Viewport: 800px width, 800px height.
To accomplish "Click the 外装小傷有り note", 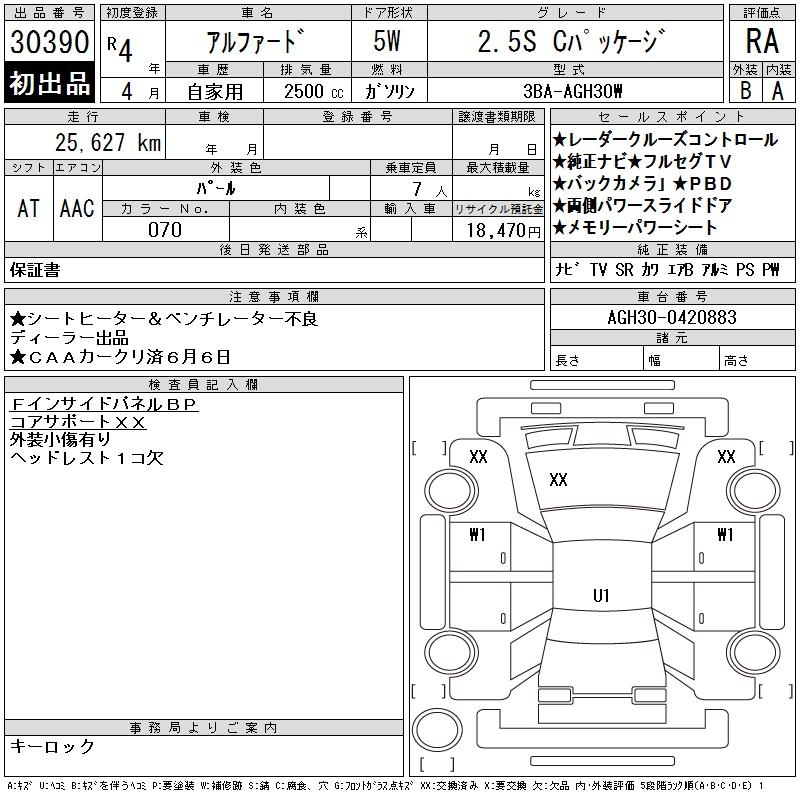I will click(x=60, y=439).
